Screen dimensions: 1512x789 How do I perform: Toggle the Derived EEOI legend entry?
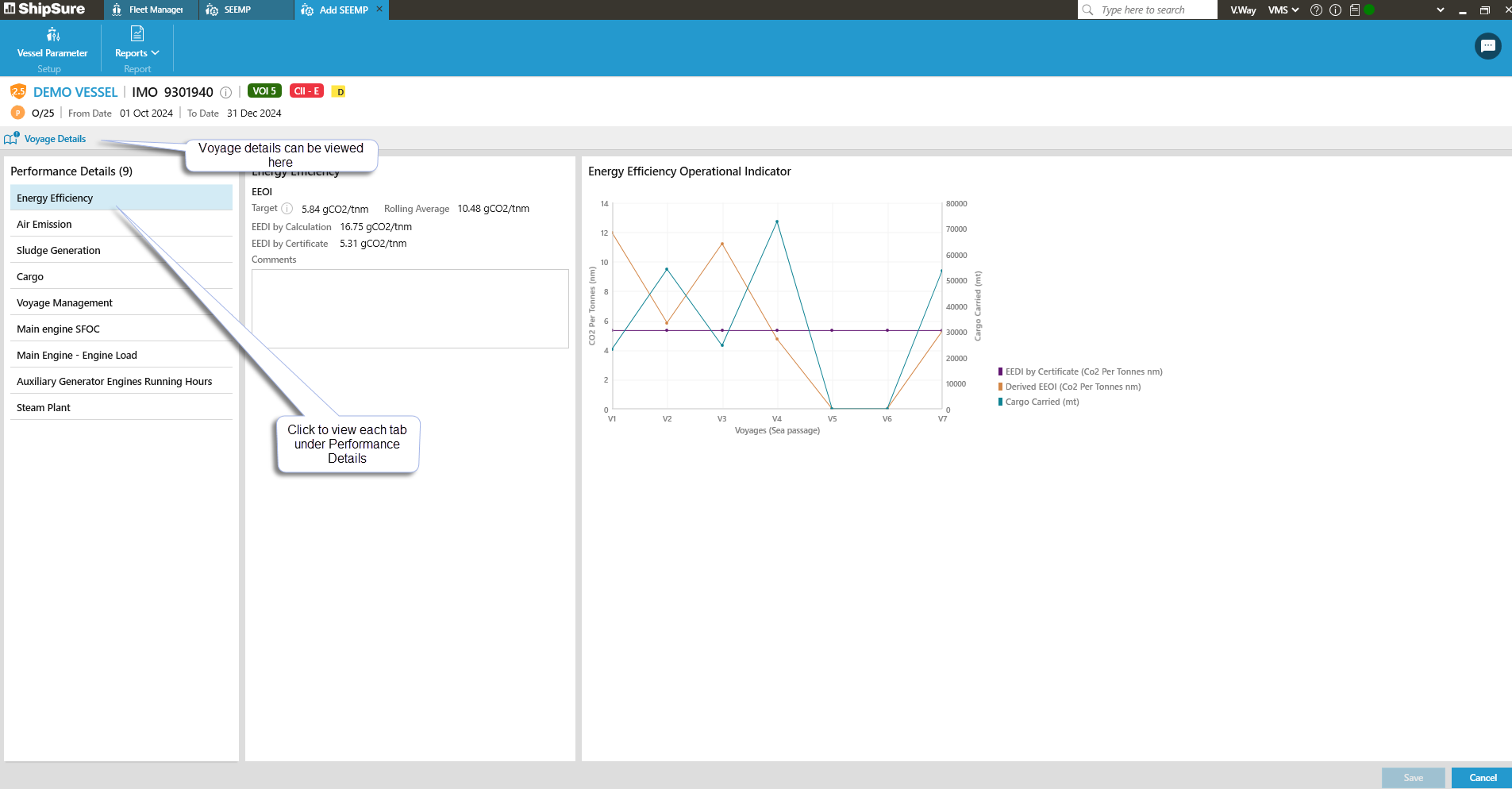click(1069, 387)
